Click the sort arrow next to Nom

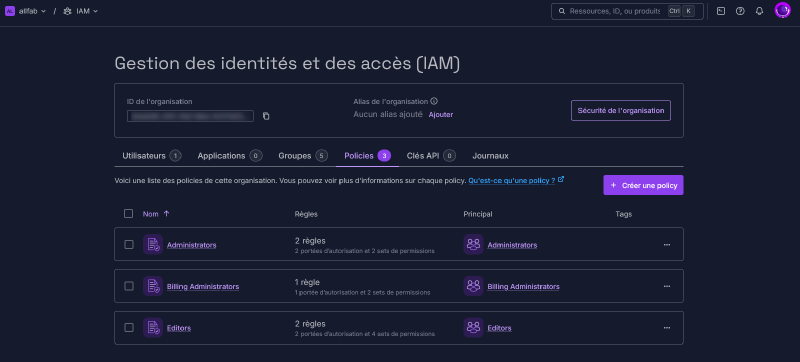[x=166, y=214]
